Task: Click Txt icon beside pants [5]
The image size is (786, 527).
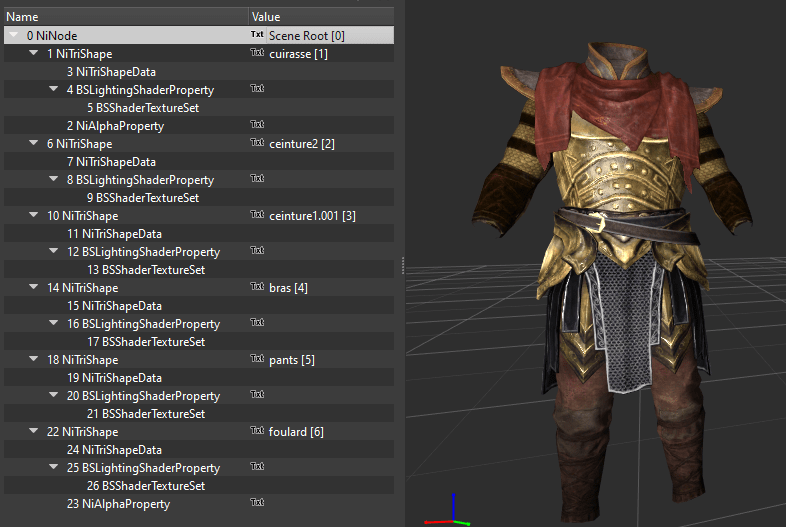Action: pyautogui.click(x=257, y=359)
